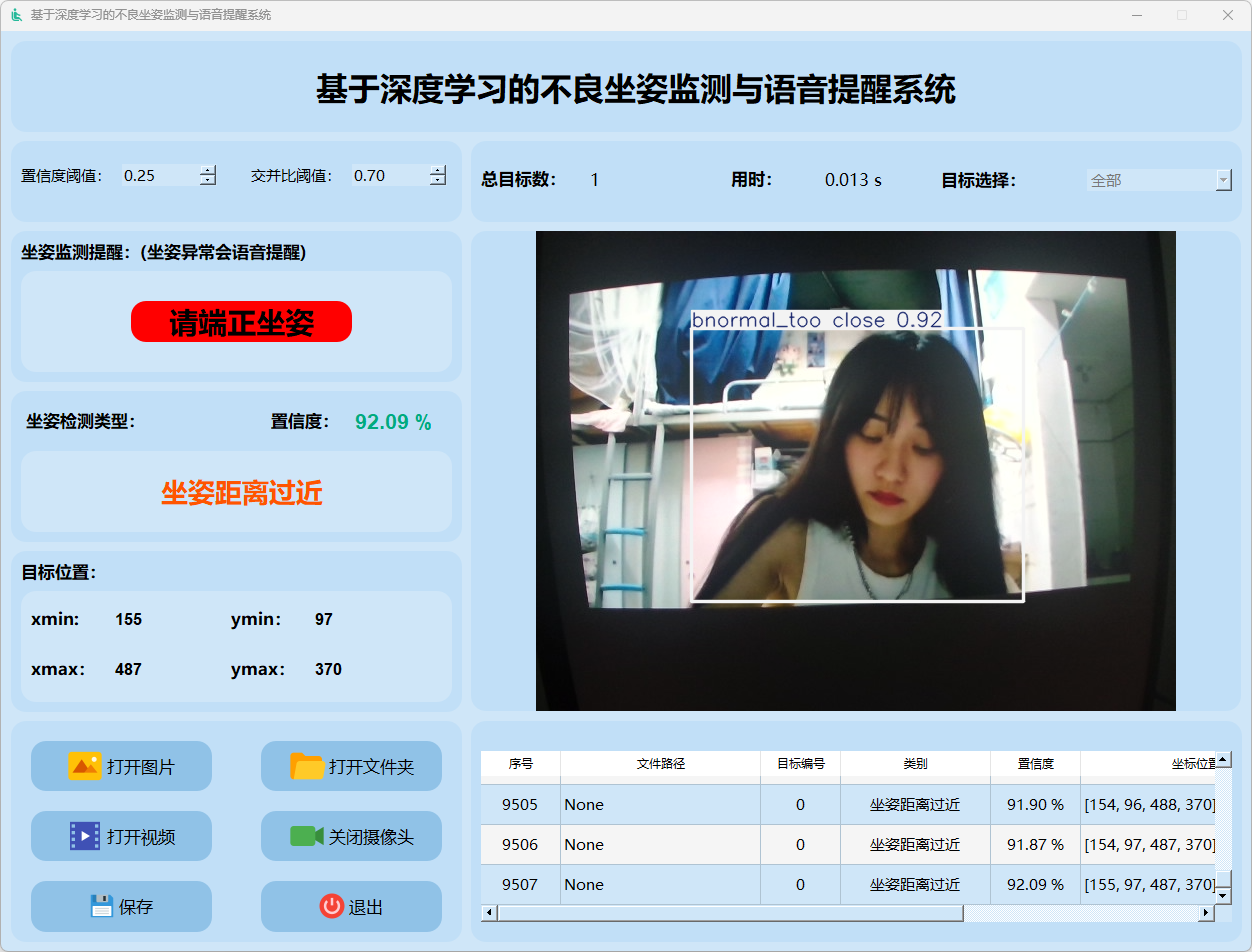
Task: Decrease the 交并比阈值 value with down arrow
Action: tap(437, 181)
